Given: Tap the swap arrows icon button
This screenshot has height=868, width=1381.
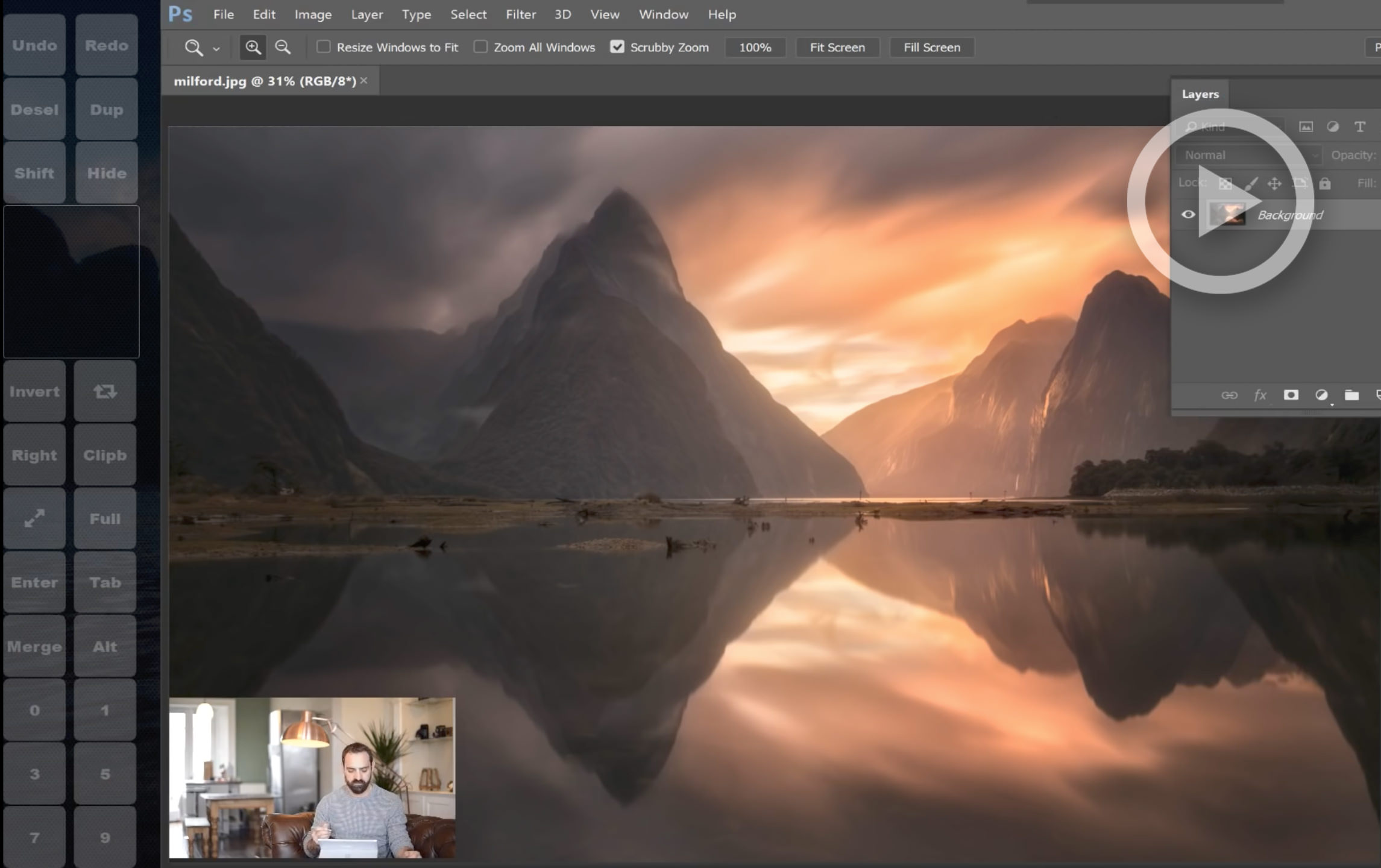Looking at the screenshot, I should 105,391.
